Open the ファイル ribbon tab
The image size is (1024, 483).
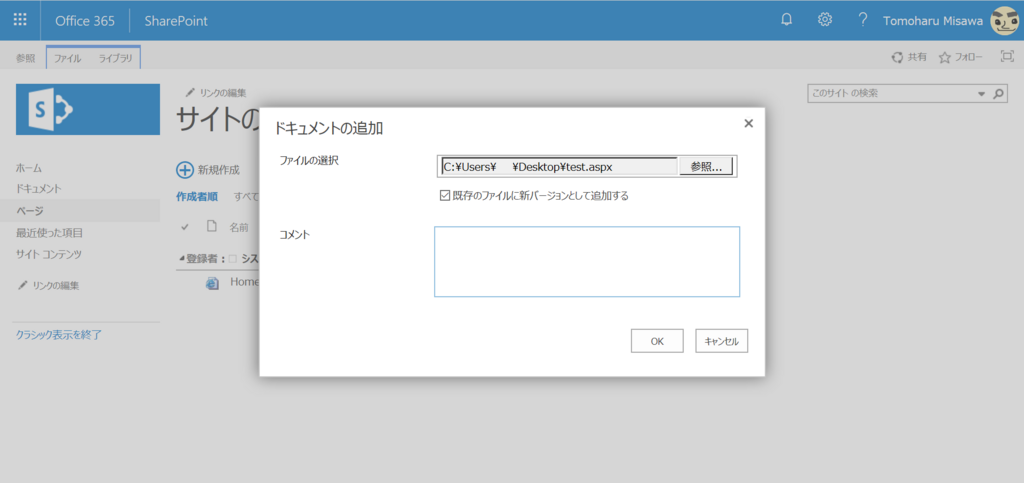click(x=67, y=58)
